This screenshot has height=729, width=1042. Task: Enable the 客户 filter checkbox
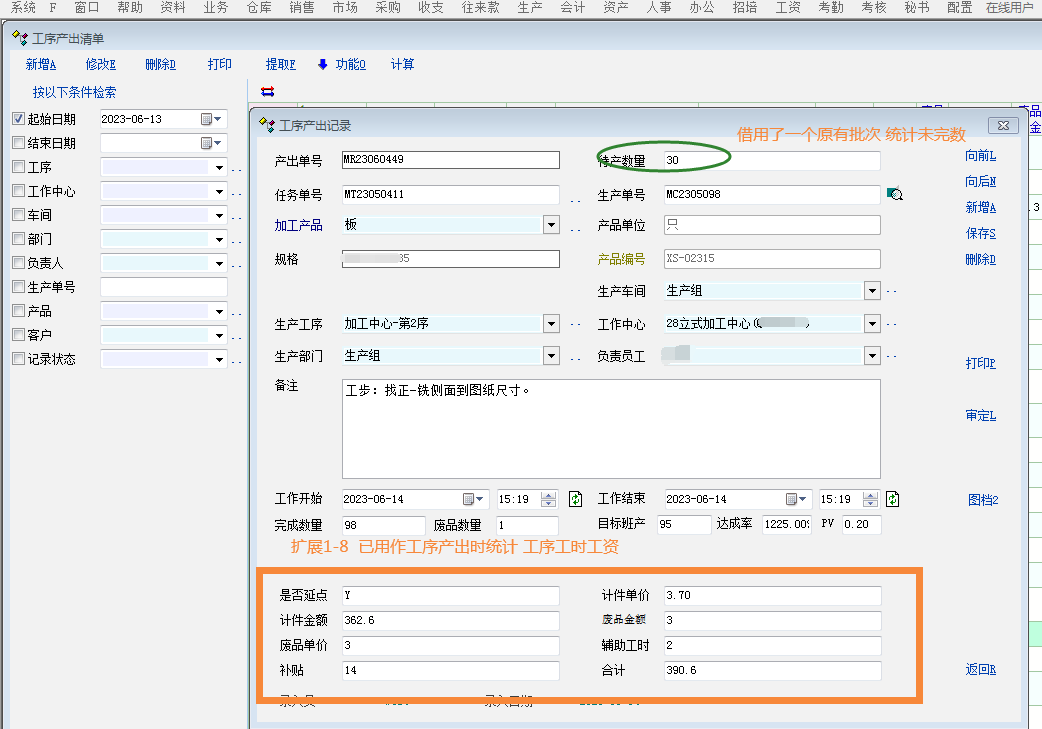pos(18,335)
